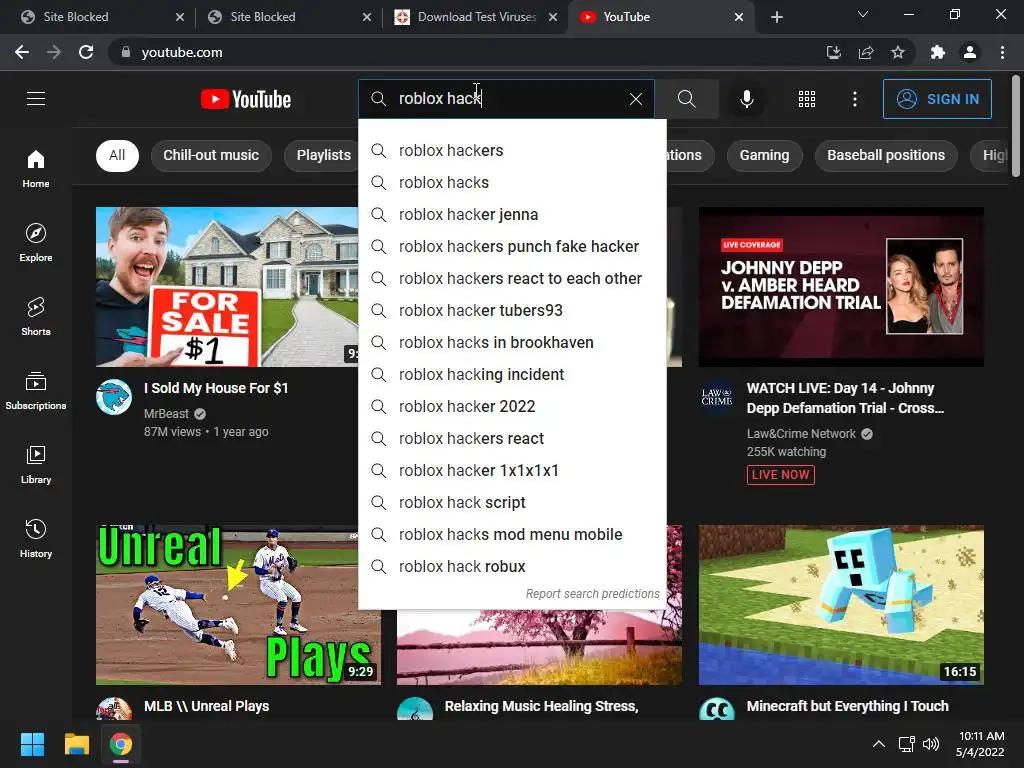
Task: Switch to the Download Test Viruses tab
Action: (476, 17)
